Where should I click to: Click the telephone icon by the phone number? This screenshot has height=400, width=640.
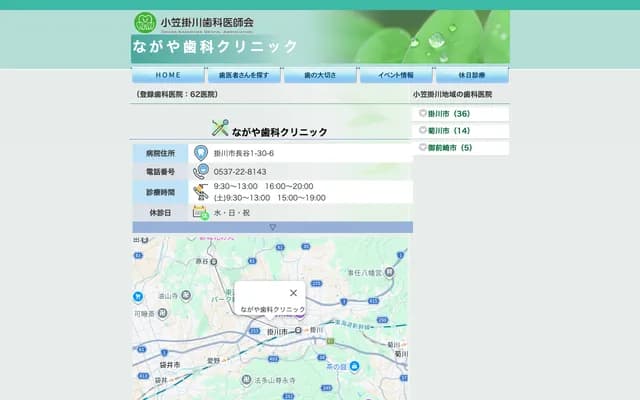pos(200,171)
